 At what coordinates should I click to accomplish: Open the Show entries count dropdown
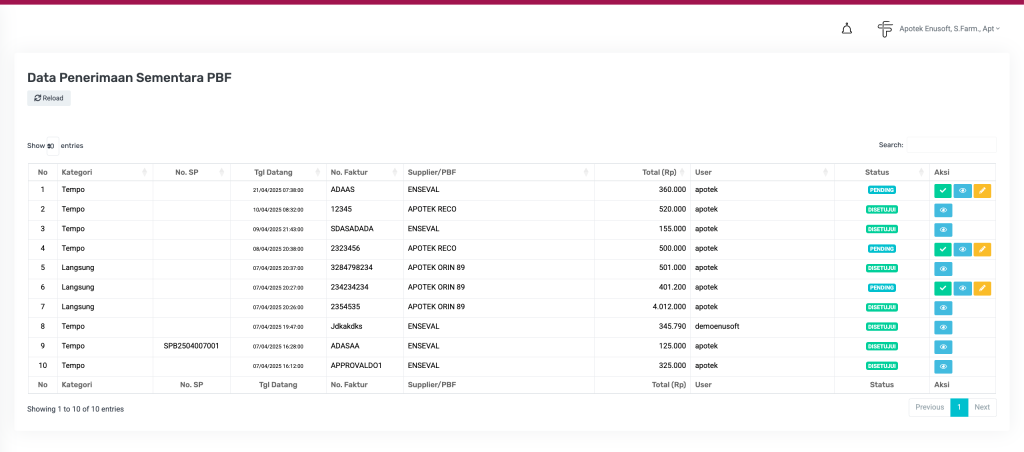pos(52,146)
